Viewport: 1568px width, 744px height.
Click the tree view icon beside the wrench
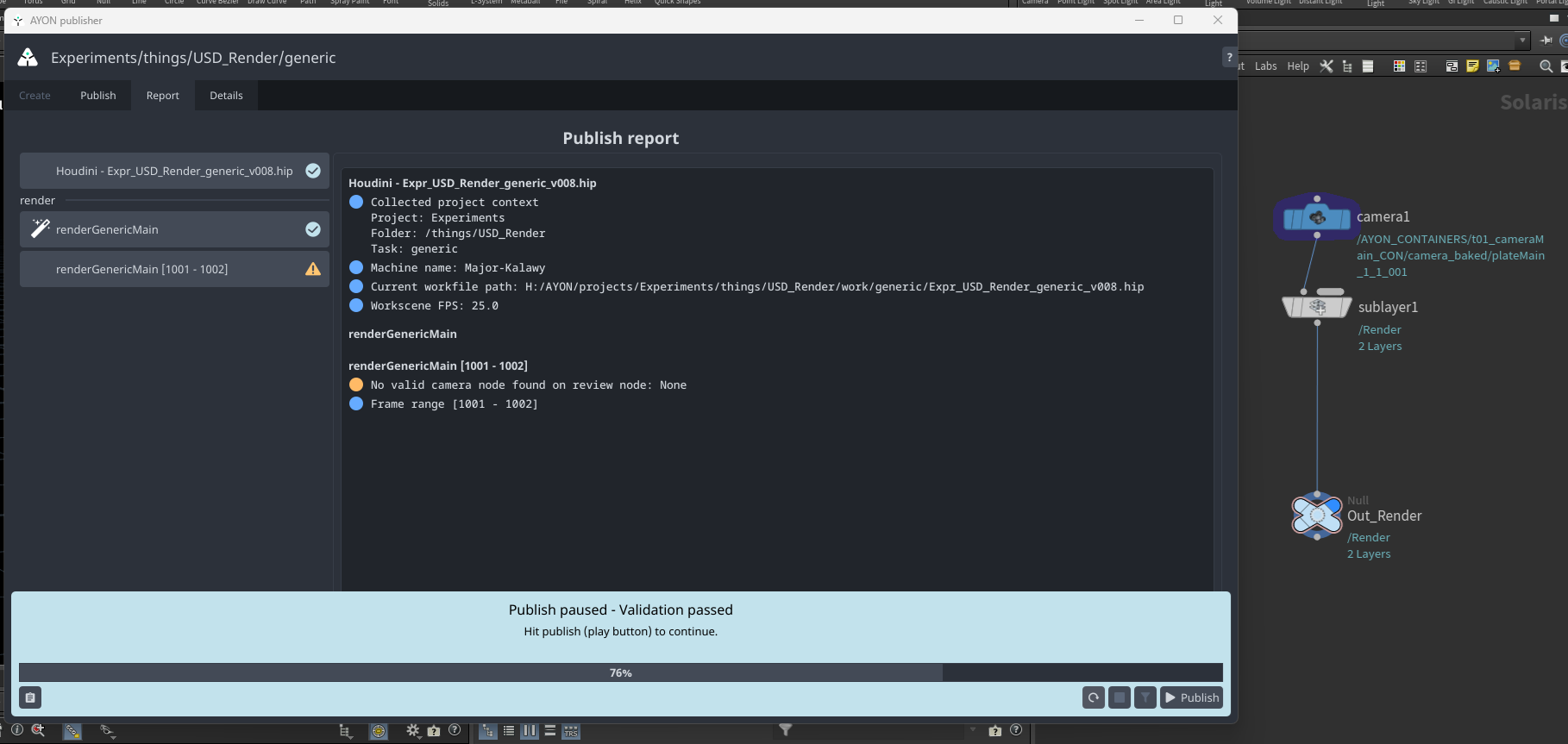[x=1347, y=66]
